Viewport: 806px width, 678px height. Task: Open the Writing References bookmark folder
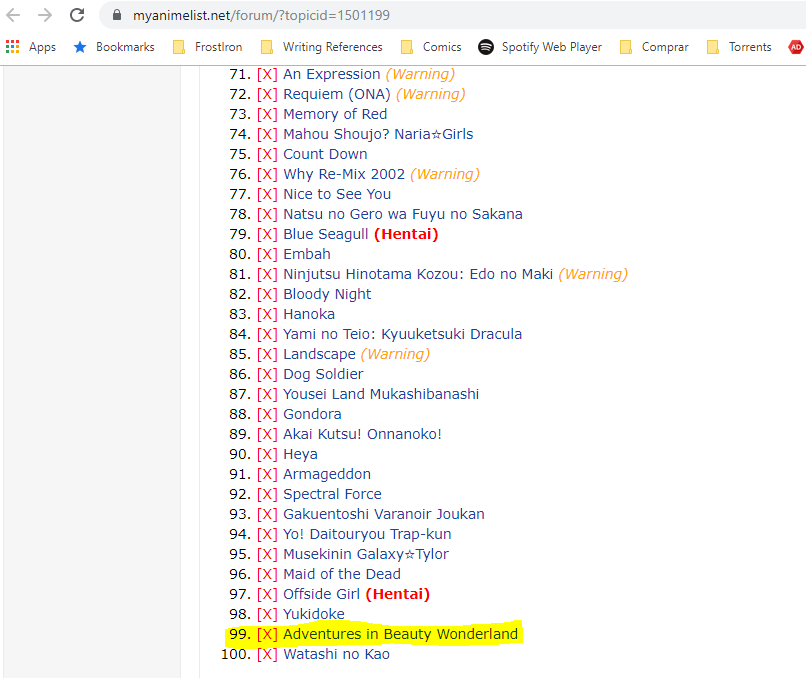(x=322, y=47)
